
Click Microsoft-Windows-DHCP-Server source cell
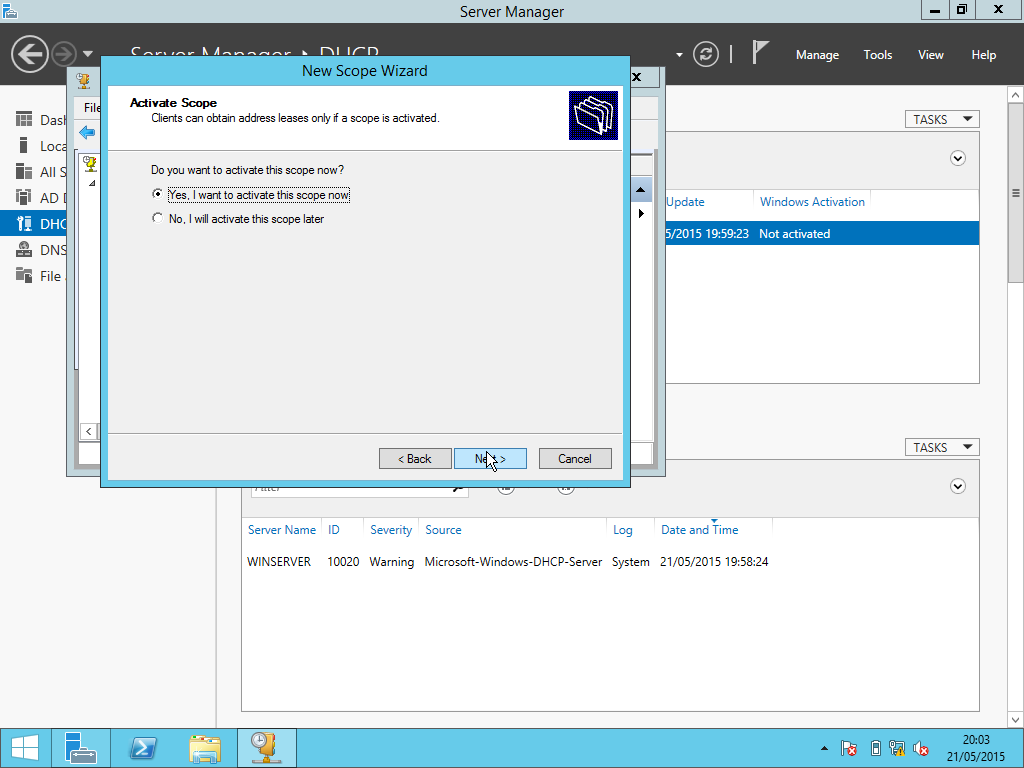pos(513,562)
